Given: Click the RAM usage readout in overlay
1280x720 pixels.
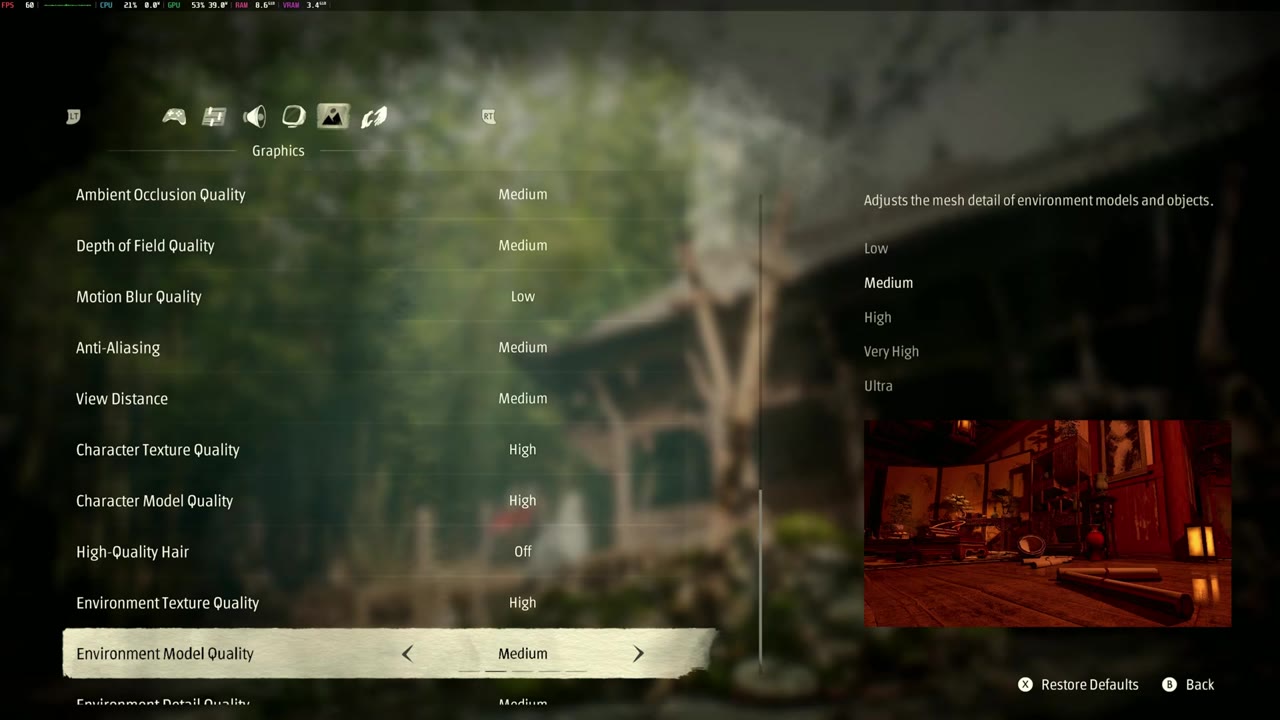Looking at the screenshot, I should click(255, 5).
